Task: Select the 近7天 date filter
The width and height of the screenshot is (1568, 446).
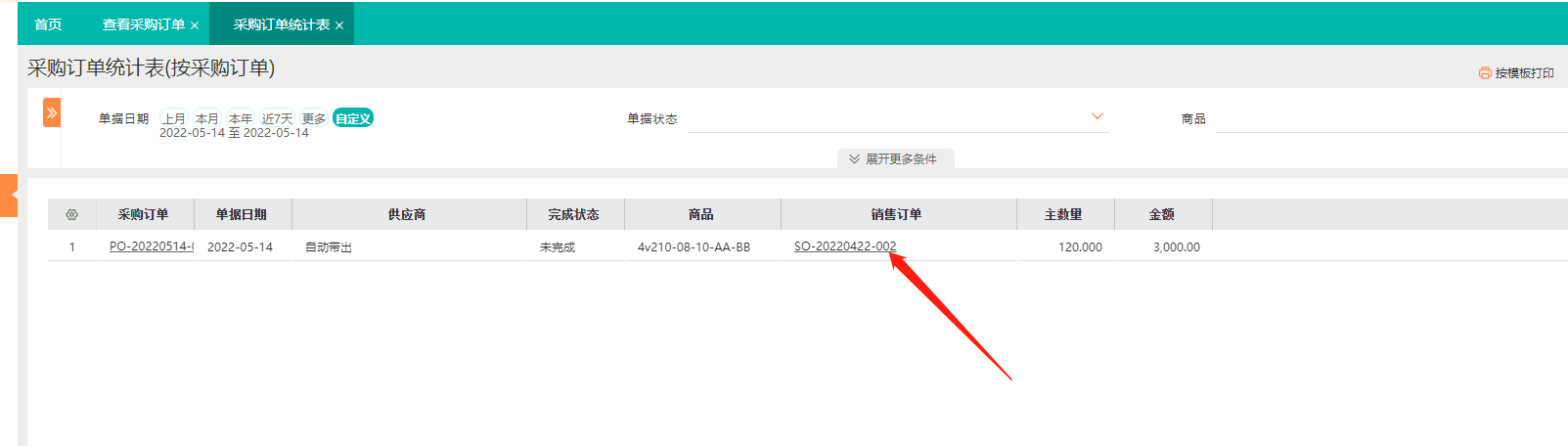Action: click(x=277, y=118)
